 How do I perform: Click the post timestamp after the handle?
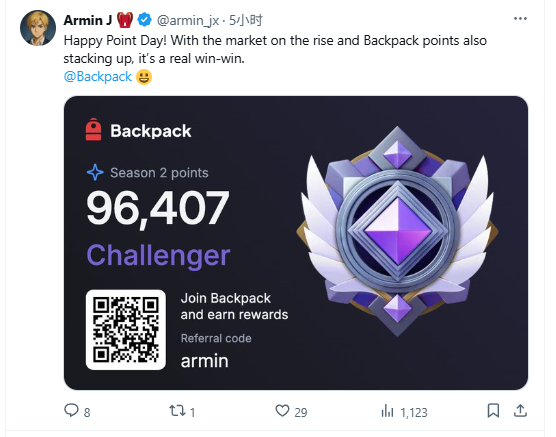pyautogui.click(x=245, y=20)
